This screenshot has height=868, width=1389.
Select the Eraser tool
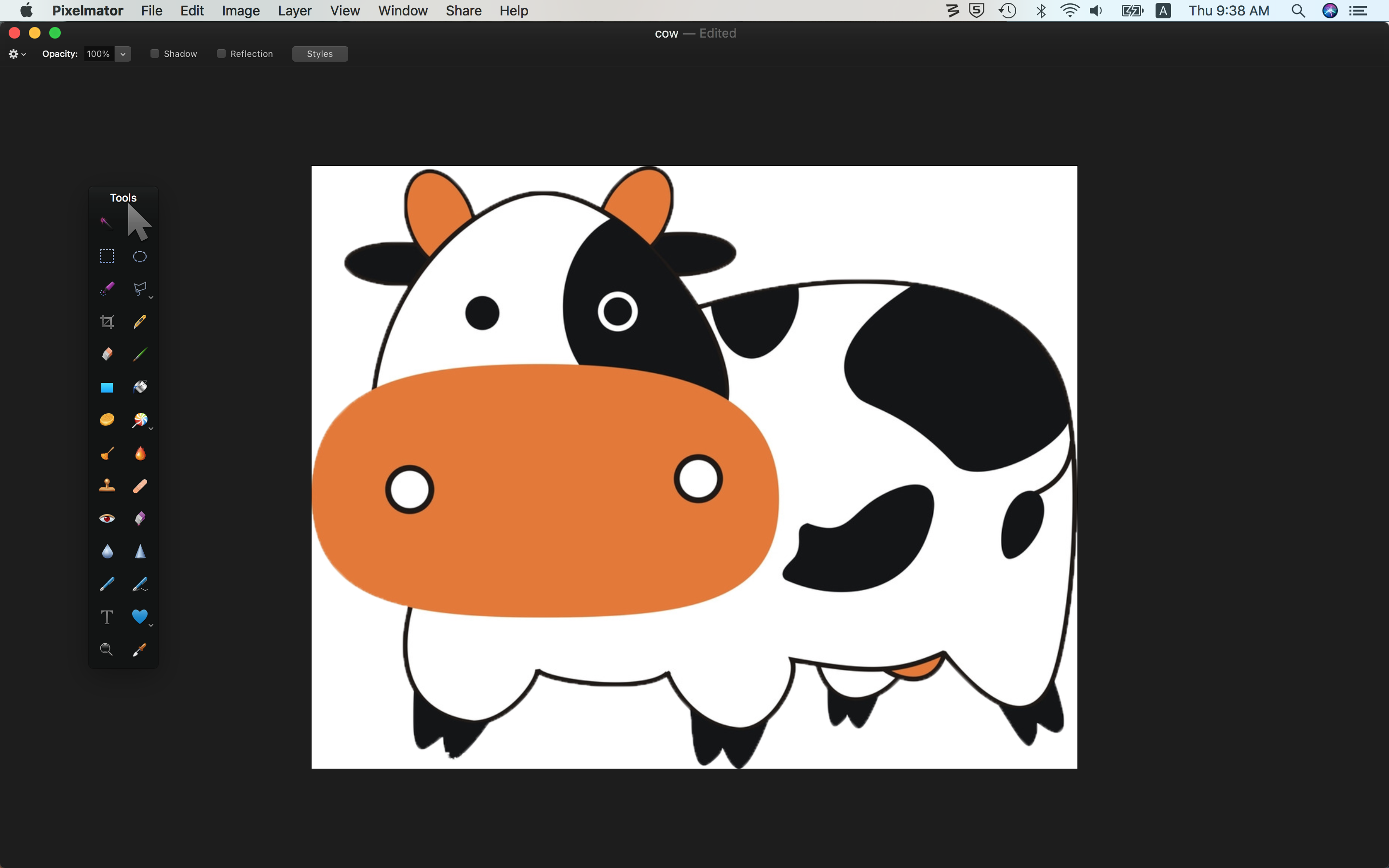click(x=107, y=354)
